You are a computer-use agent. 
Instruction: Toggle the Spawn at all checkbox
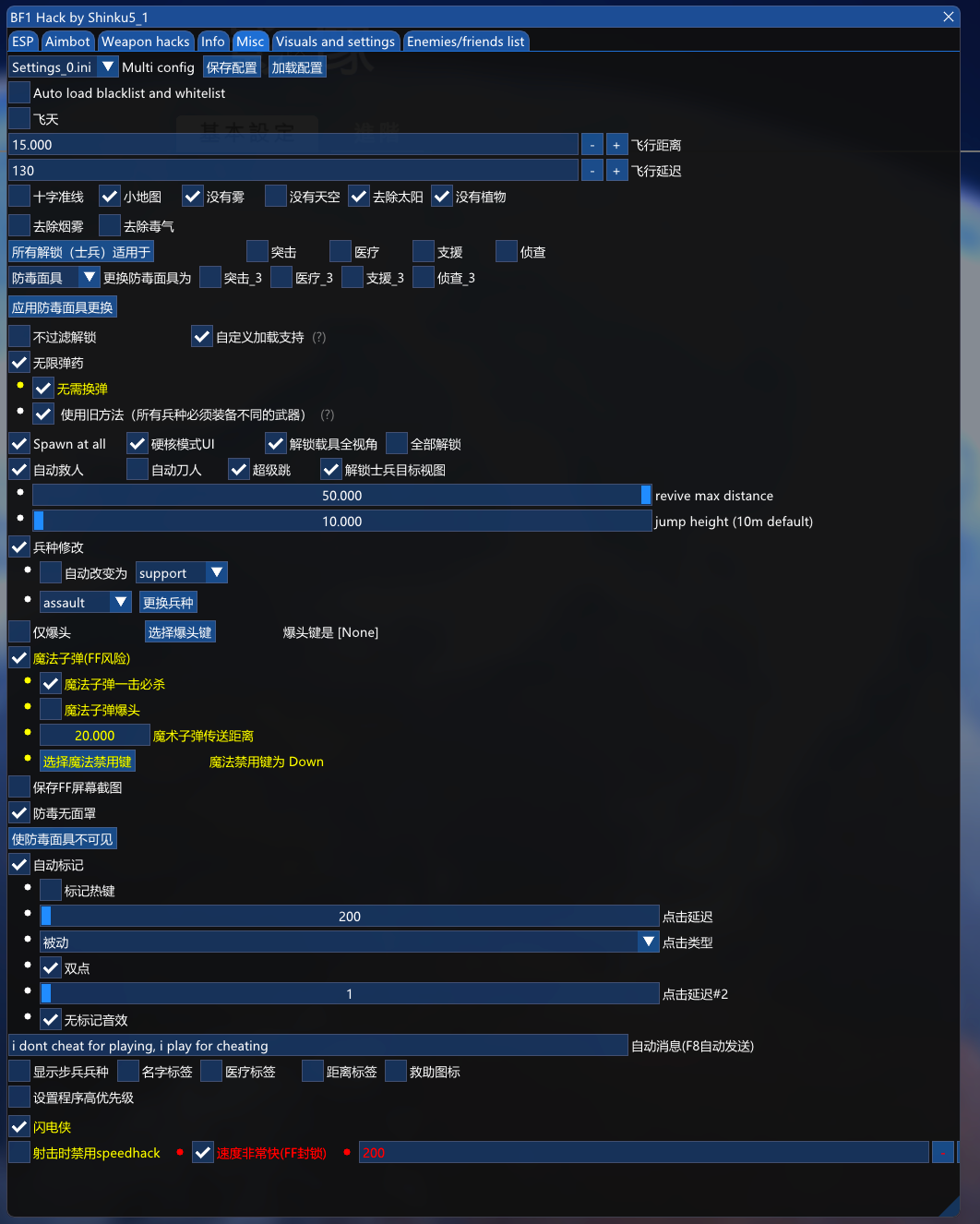19,444
